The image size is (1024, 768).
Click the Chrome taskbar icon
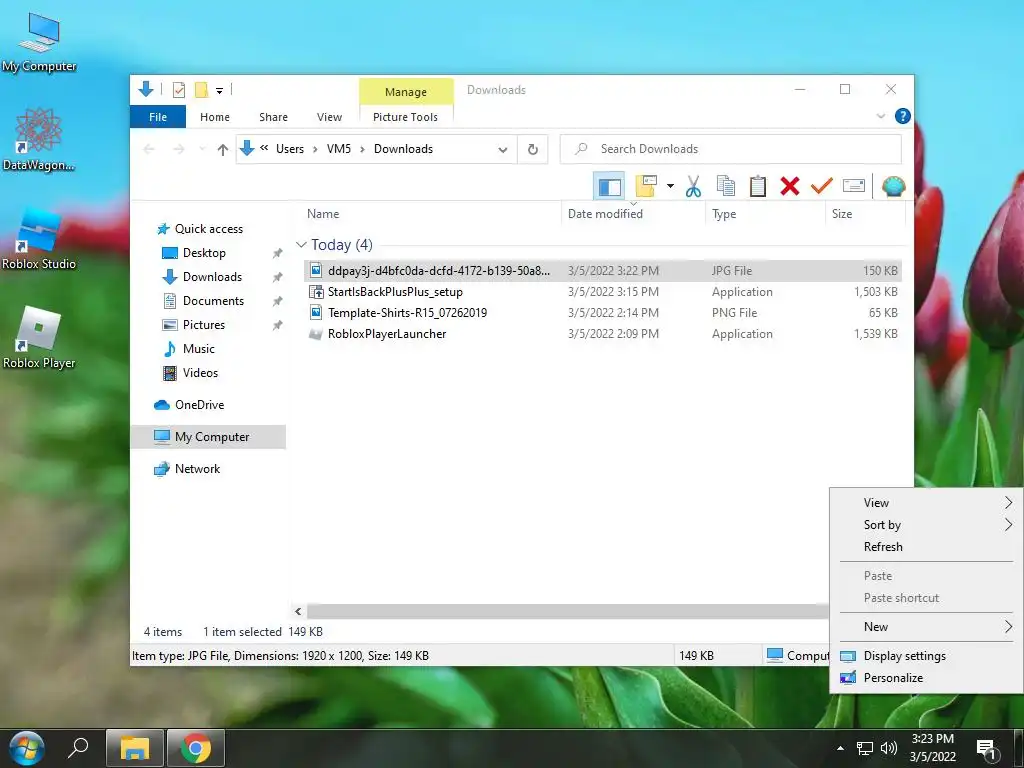click(x=196, y=748)
